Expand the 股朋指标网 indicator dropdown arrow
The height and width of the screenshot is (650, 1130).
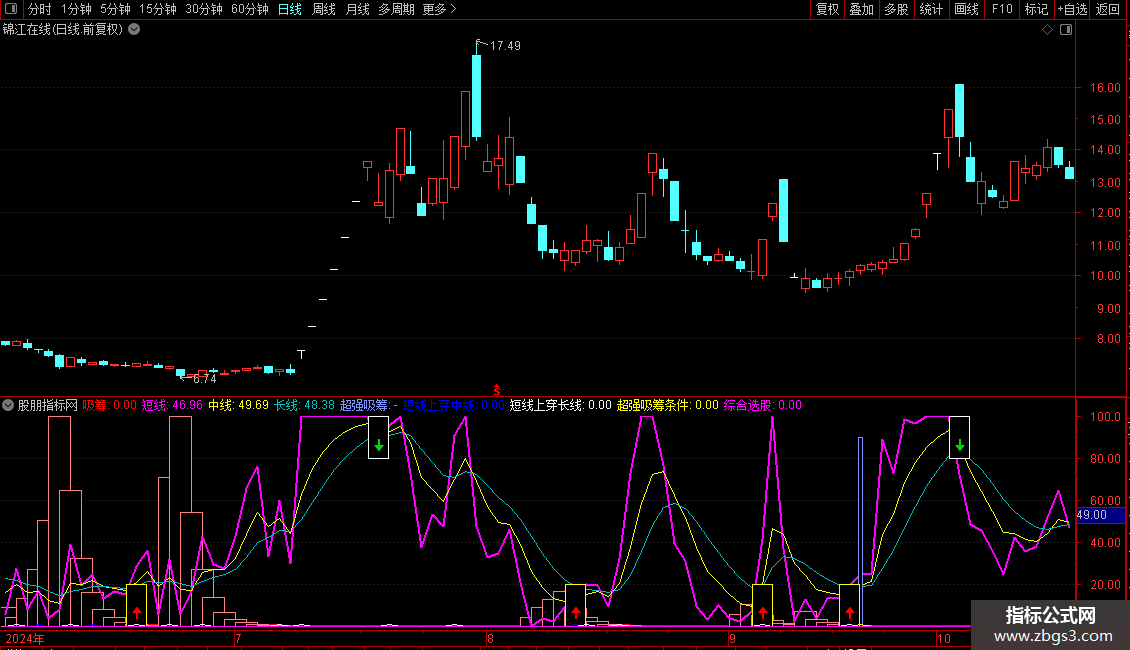click(9, 406)
